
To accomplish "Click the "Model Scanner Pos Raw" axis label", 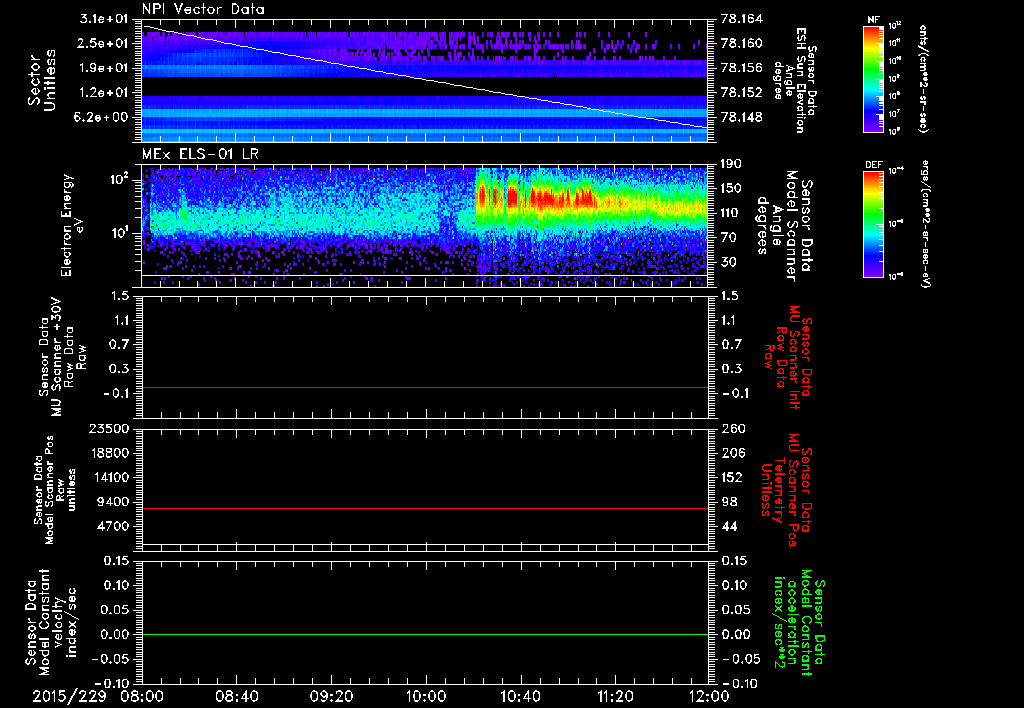I will [55, 489].
